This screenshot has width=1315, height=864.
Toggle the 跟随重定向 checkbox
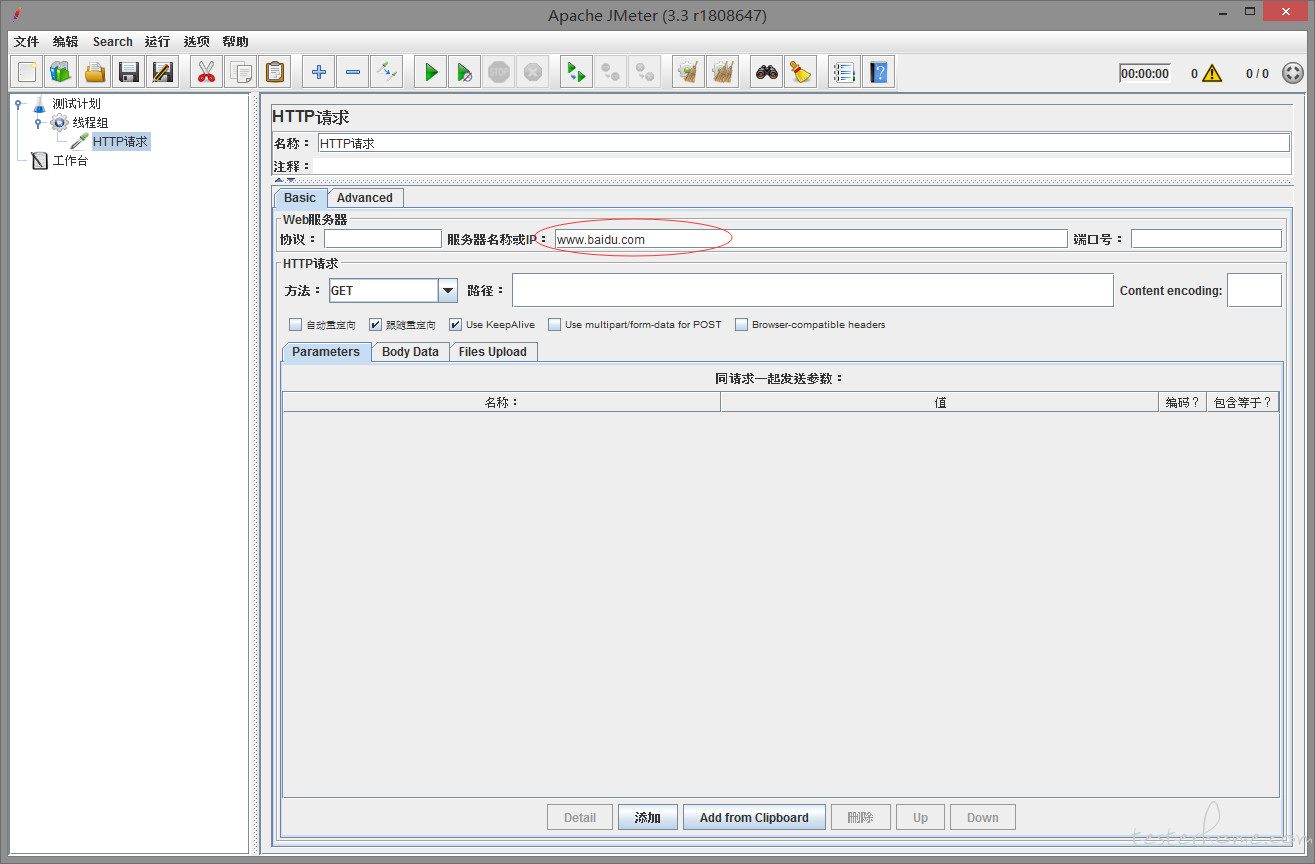375,325
